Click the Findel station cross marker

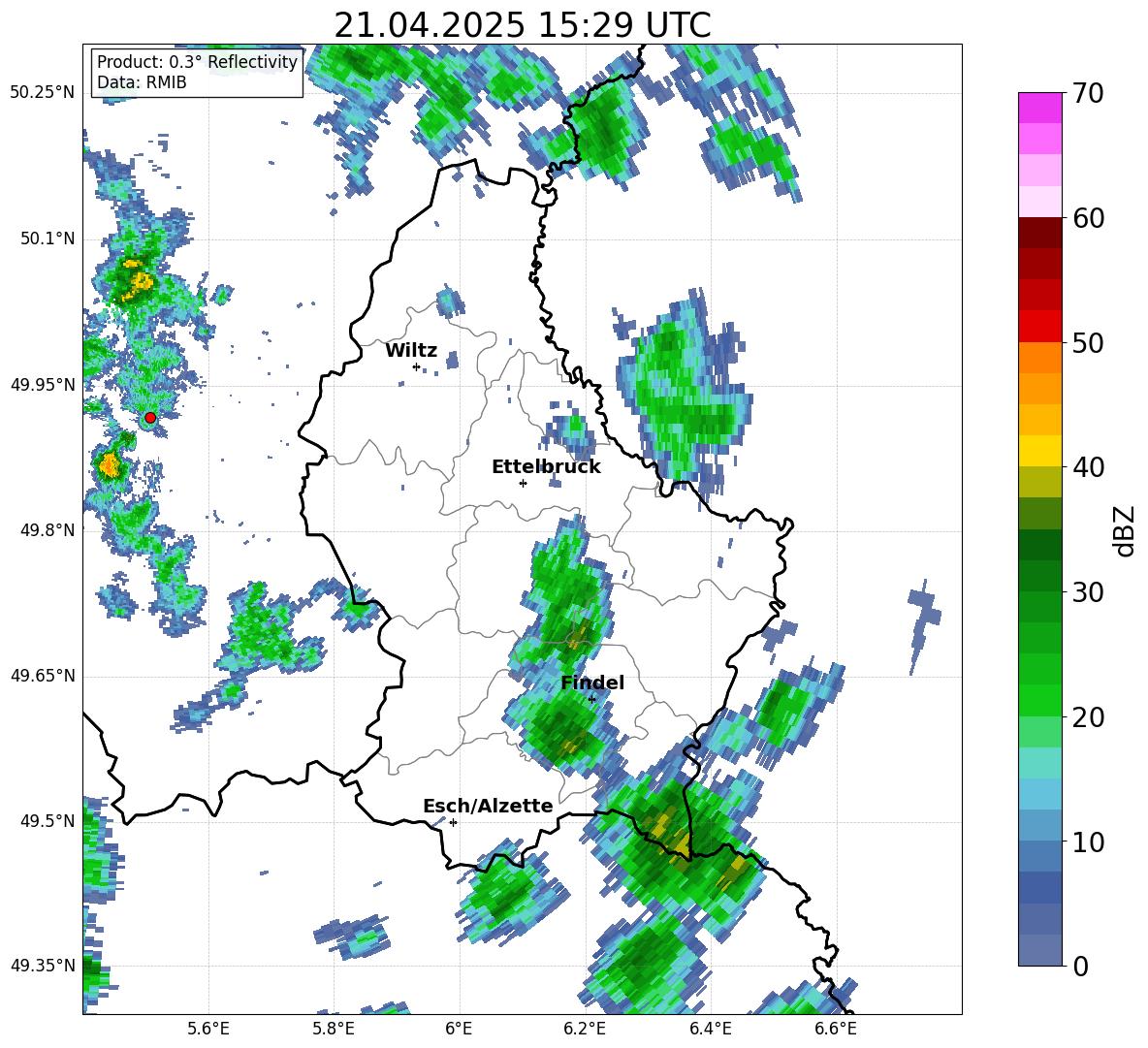point(591,699)
